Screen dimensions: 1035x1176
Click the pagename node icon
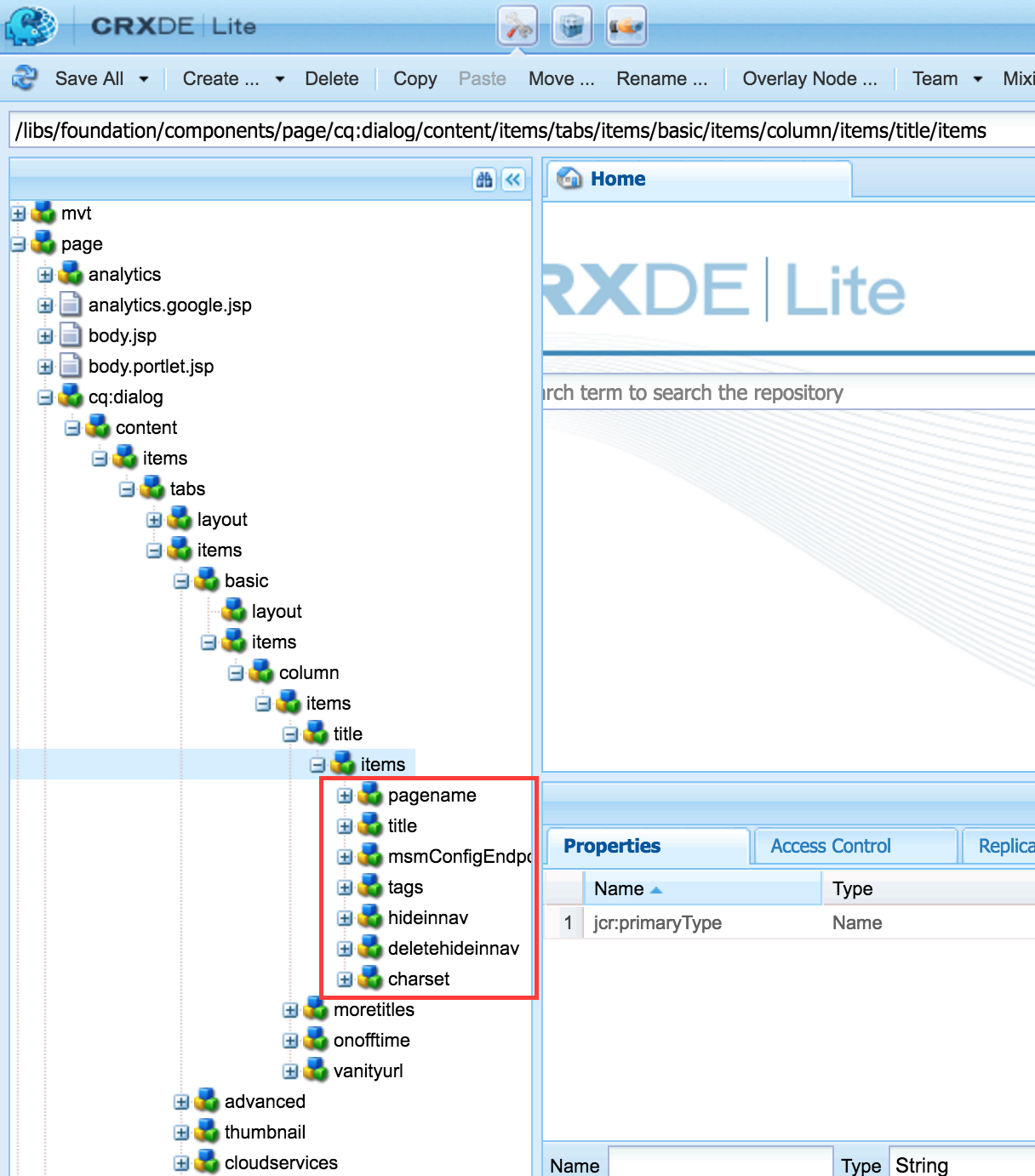click(x=370, y=795)
